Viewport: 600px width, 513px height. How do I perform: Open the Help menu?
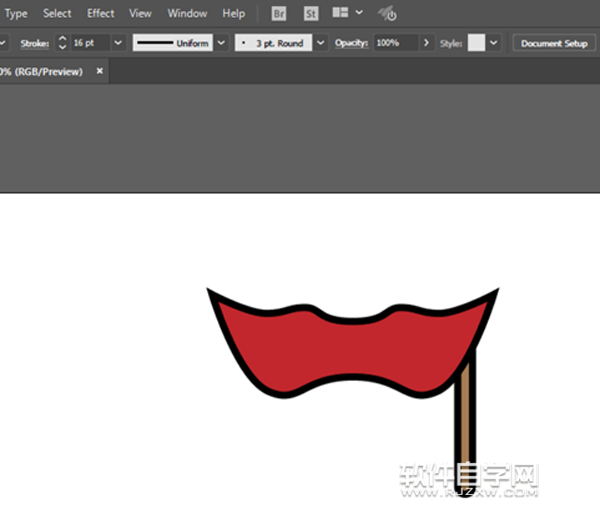(233, 14)
